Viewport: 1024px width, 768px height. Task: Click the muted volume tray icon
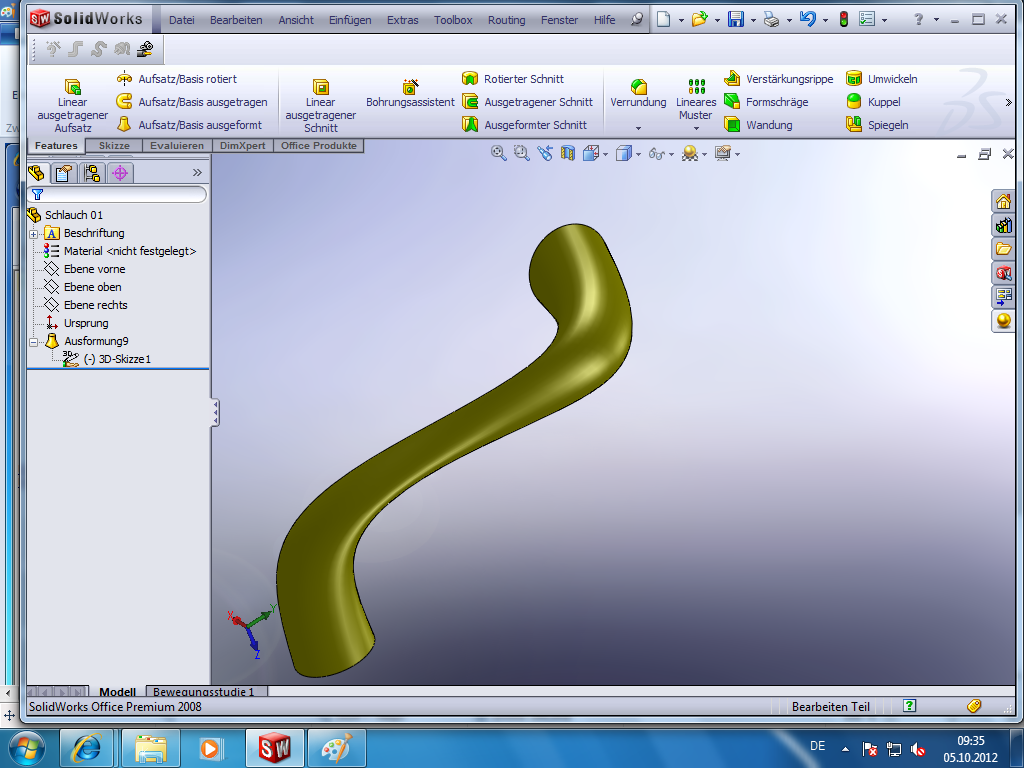[918, 748]
